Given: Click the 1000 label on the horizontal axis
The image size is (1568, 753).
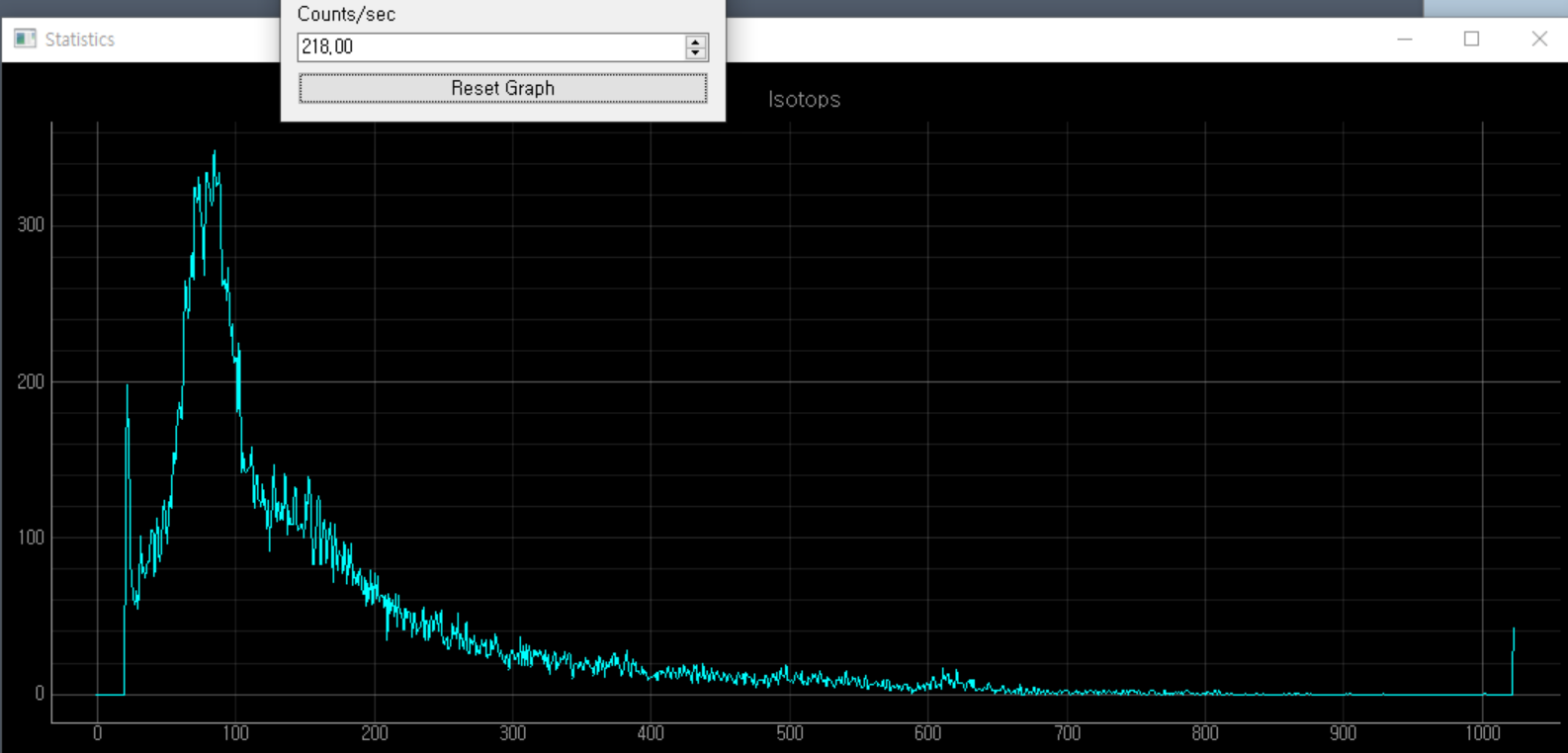Looking at the screenshot, I should (x=1483, y=733).
